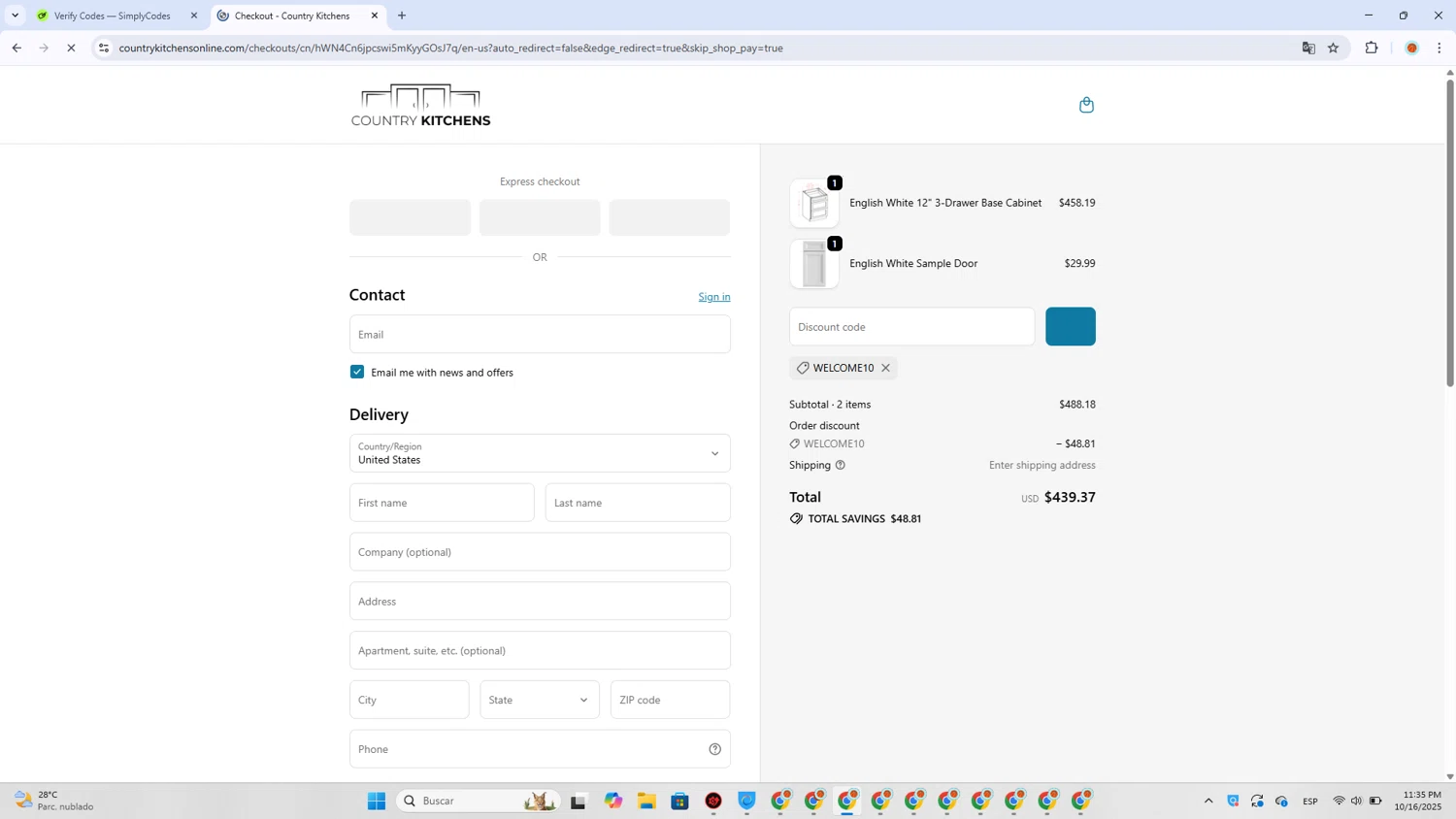The width and height of the screenshot is (1456, 819).
Task: Click the $439.37 total amount
Action: pyautogui.click(x=1070, y=497)
